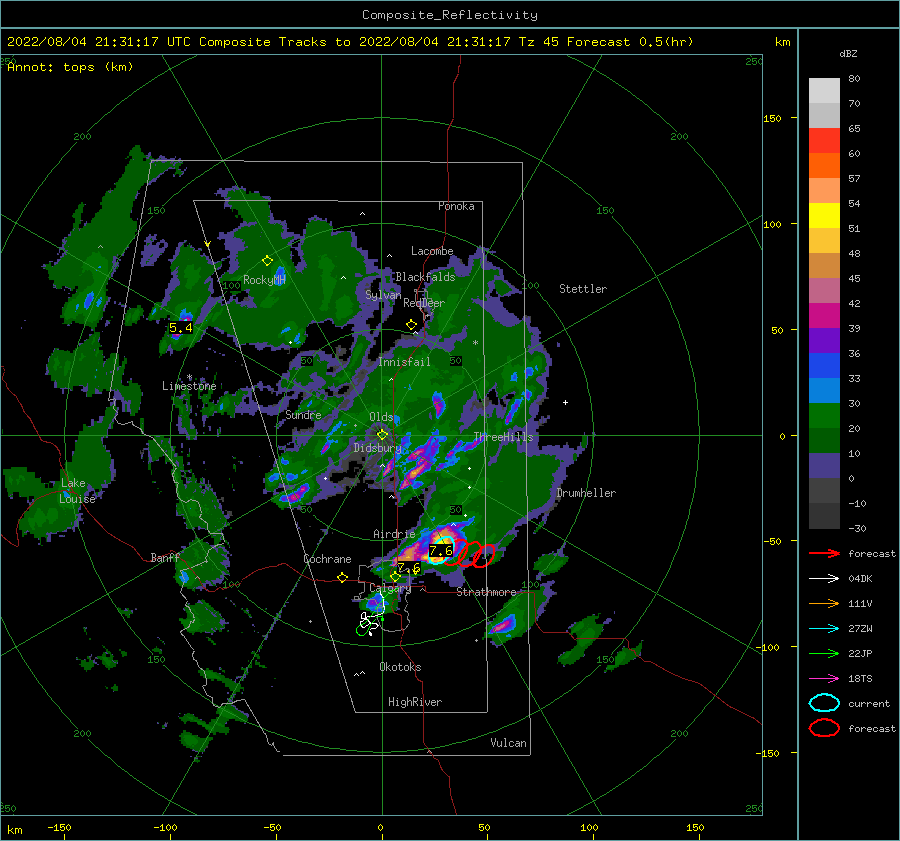Image resolution: width=900 pixels, height=841 pixels.
Task: Select the yellow diamond marker beside RockyMH
Action: click(x=267, y=261)
